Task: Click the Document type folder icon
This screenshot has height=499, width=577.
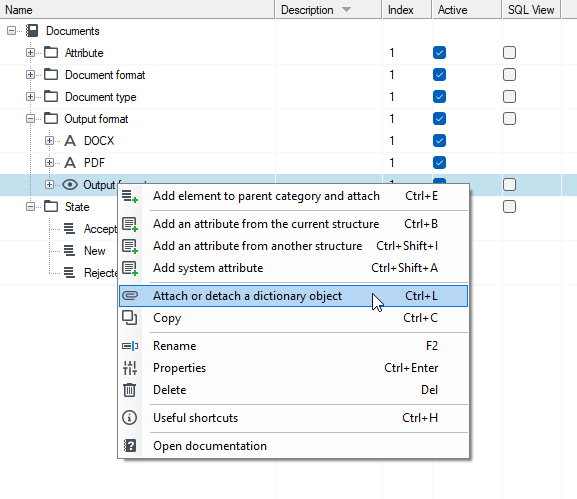Action: click(x=51, y=97)
